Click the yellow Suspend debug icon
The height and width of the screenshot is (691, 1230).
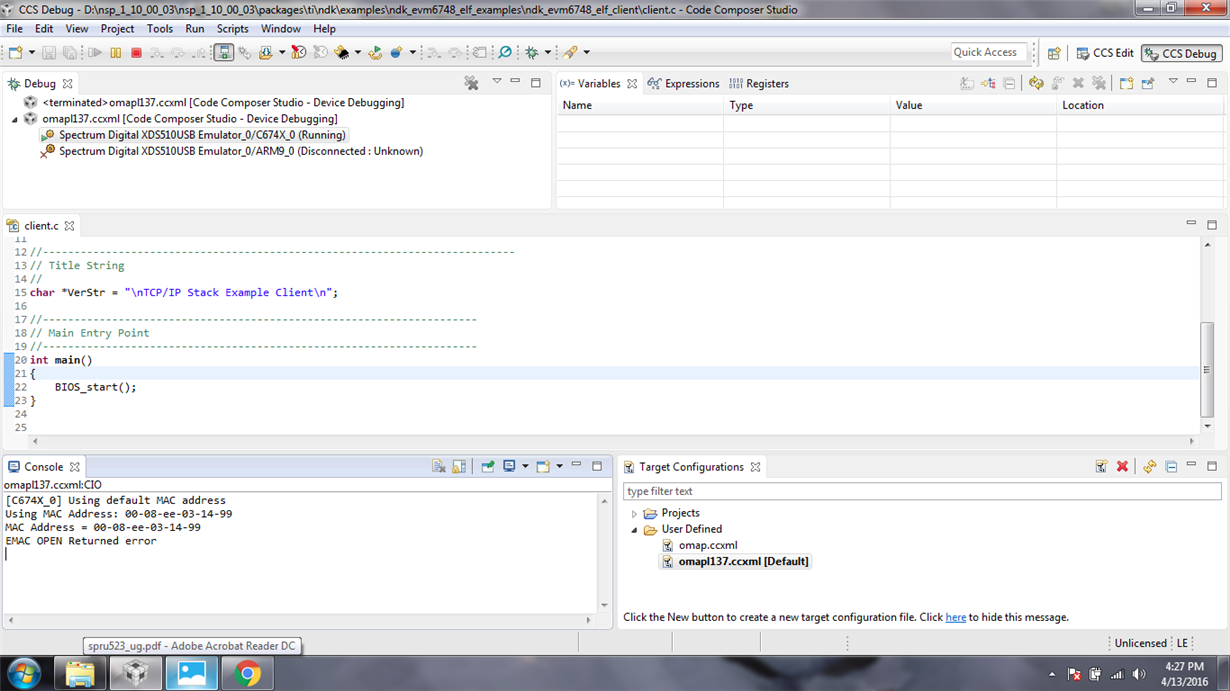coord(116,52)
